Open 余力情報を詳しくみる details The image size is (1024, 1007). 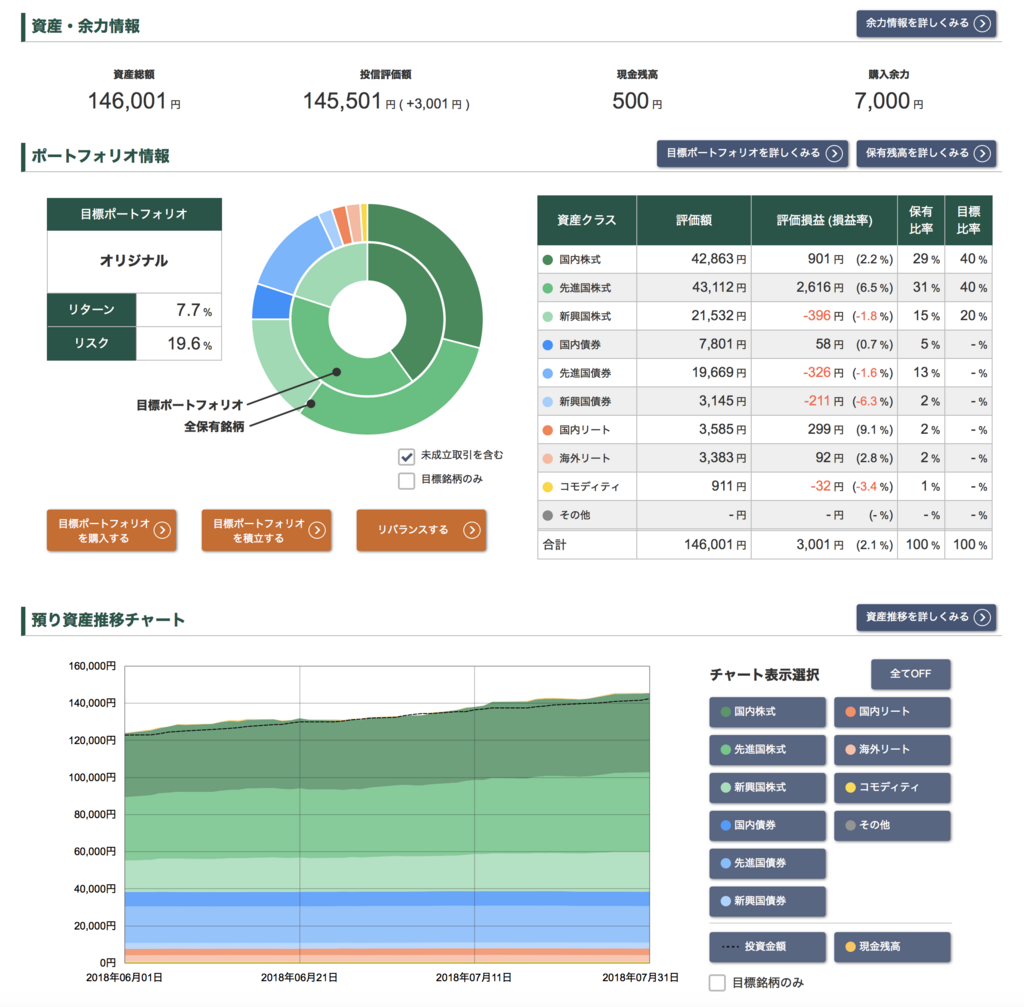(926, 24)
